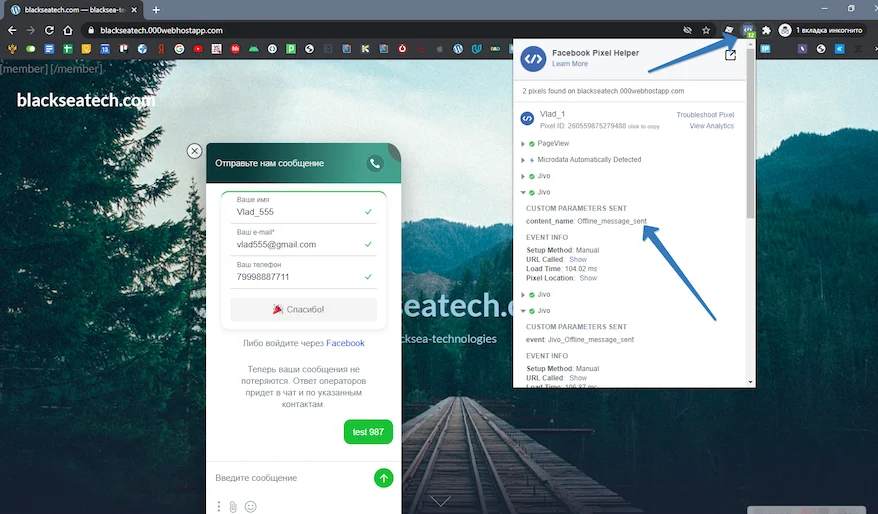878x514 pixels.
Task: Open the emoji picker in chat
Action: 250,507
